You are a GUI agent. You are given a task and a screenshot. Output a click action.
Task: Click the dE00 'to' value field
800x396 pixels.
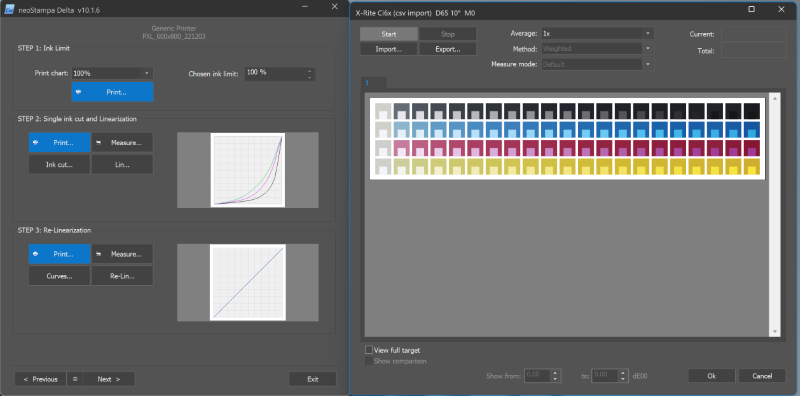pyautogui.click(x=604, y=375)
